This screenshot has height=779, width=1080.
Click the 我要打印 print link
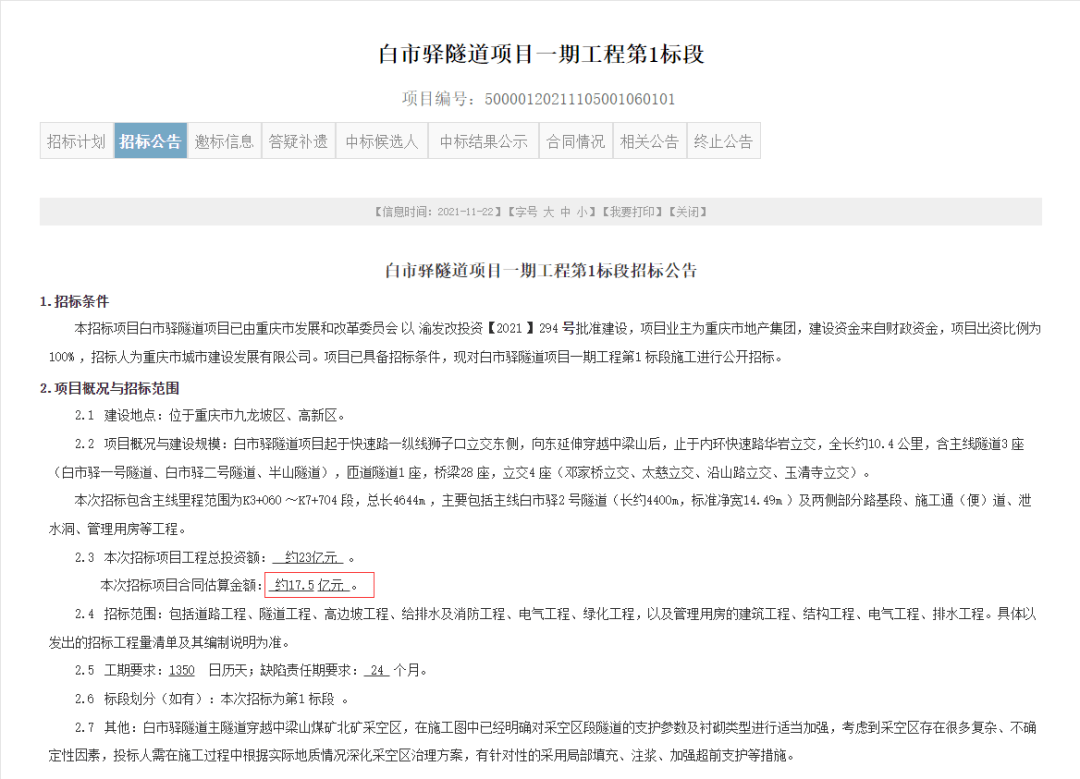629,212
